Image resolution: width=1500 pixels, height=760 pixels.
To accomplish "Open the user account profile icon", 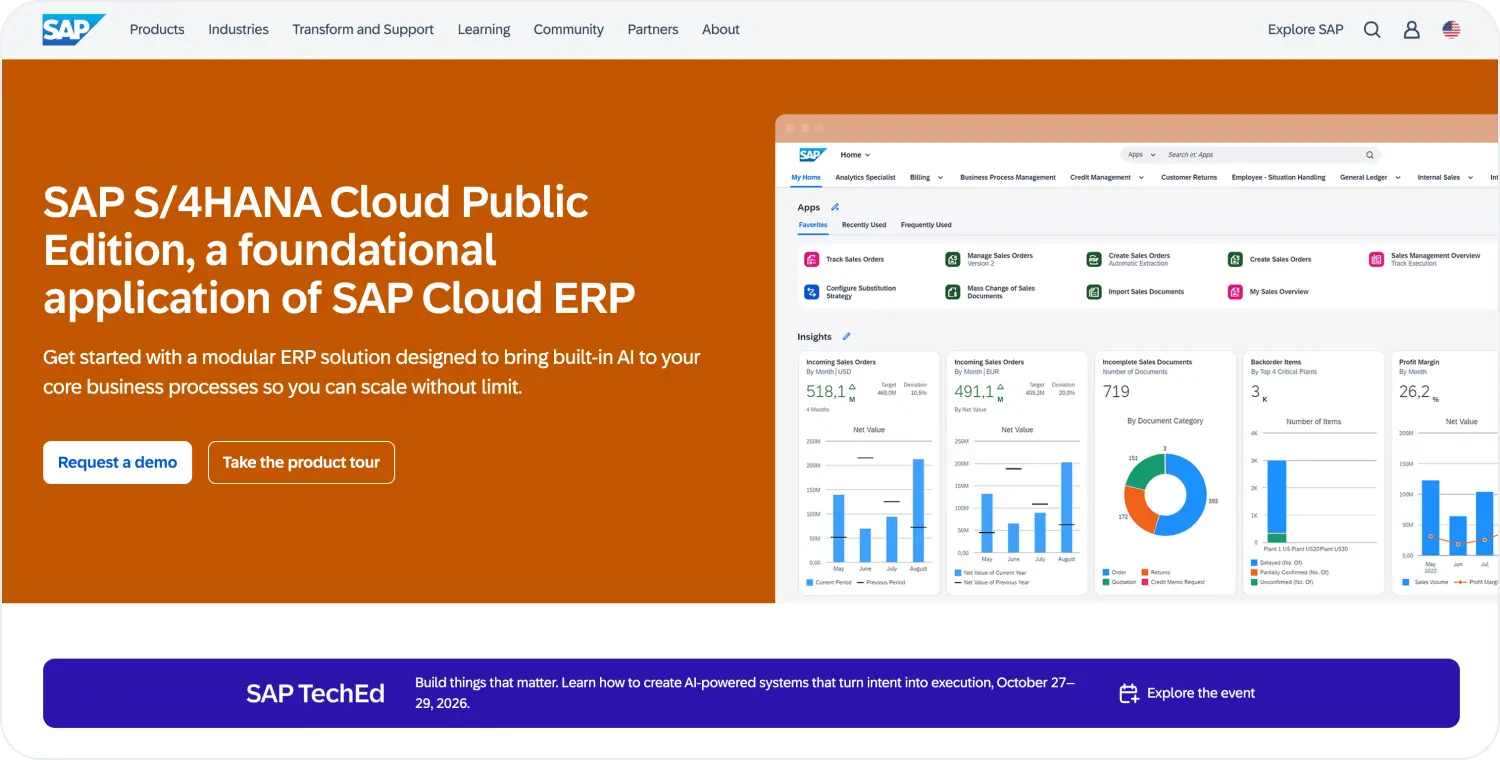I will point(1412,30).
